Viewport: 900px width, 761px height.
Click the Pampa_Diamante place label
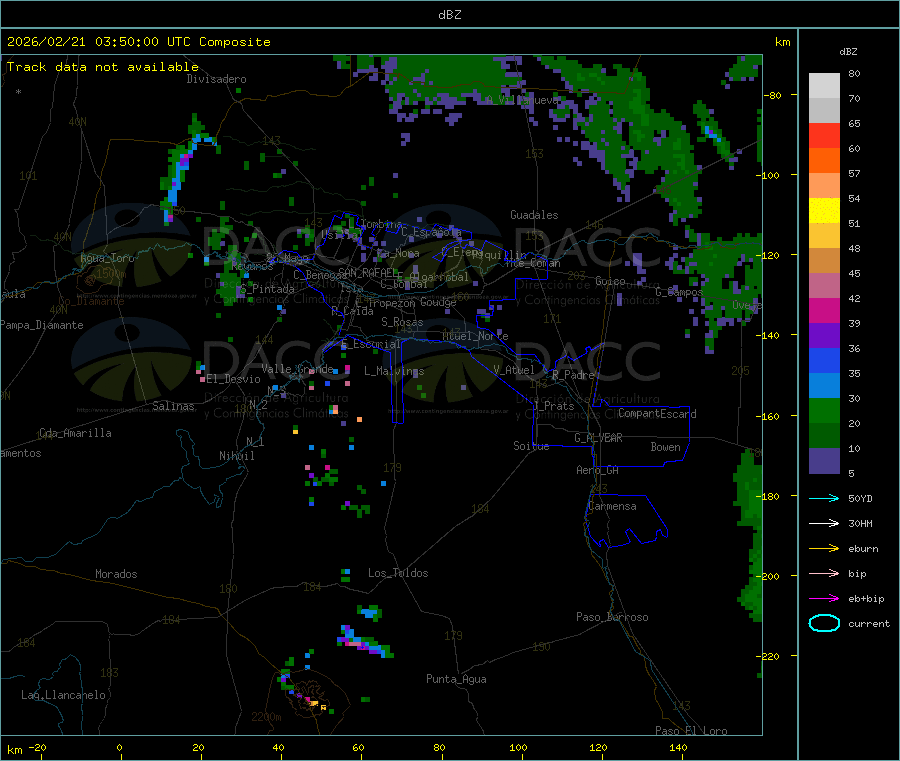click(x=41, y=325)
